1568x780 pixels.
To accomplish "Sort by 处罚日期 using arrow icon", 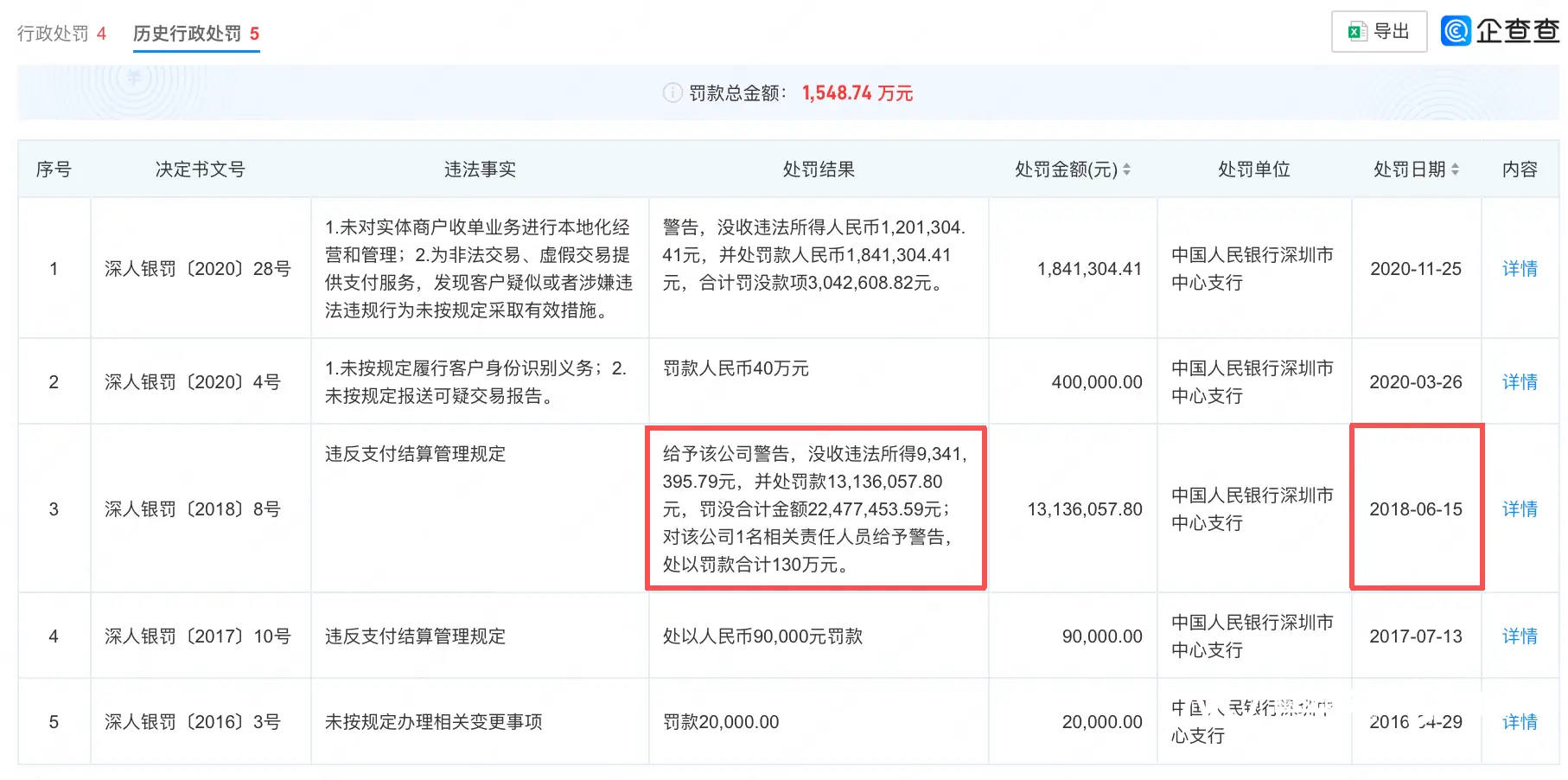I will [1455, 169].
